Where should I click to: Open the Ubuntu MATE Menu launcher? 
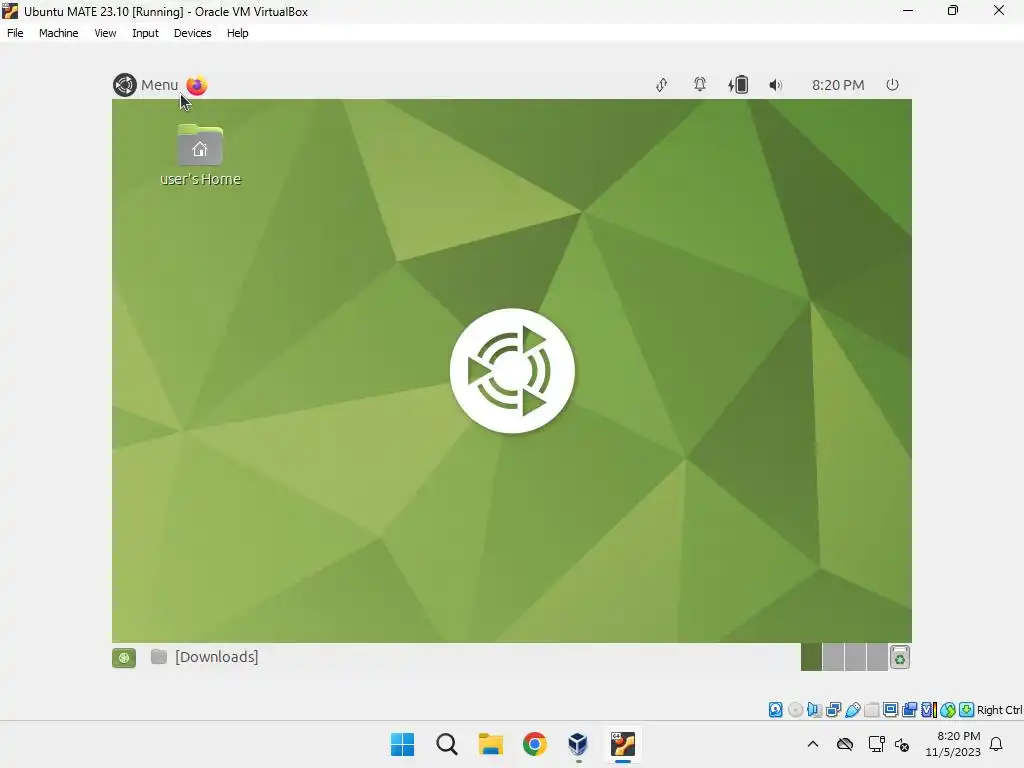[145, 85]
